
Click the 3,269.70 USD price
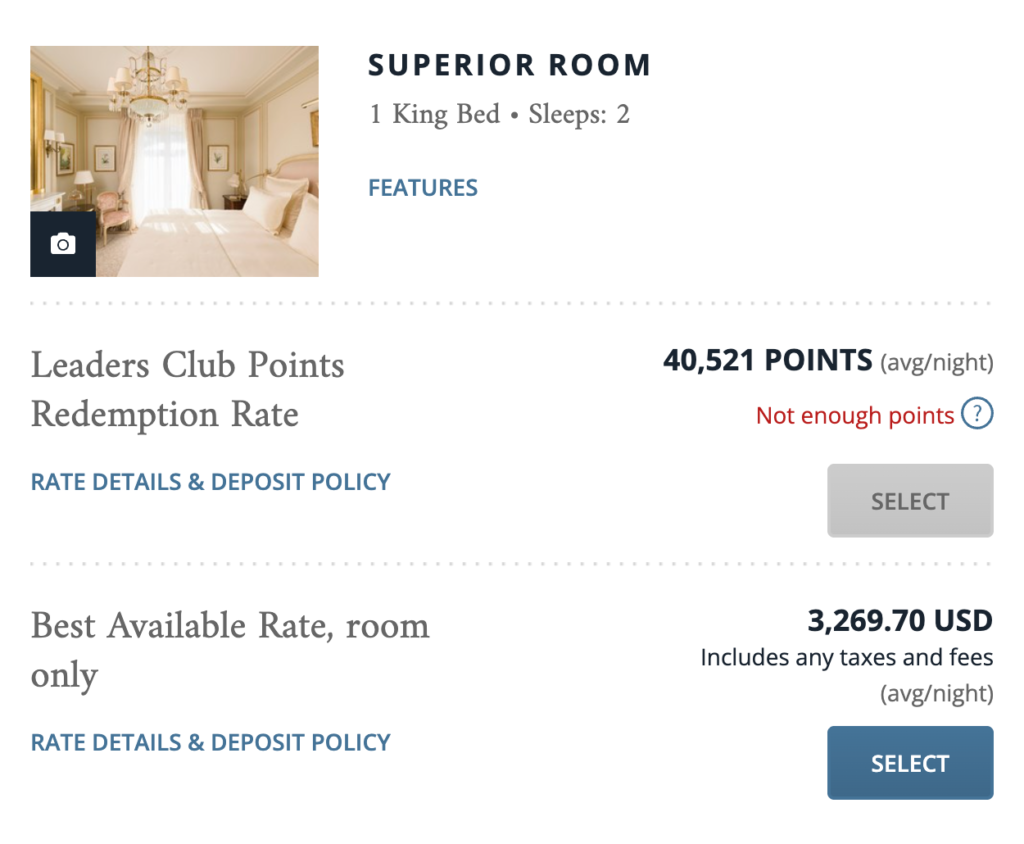point(900,621)
